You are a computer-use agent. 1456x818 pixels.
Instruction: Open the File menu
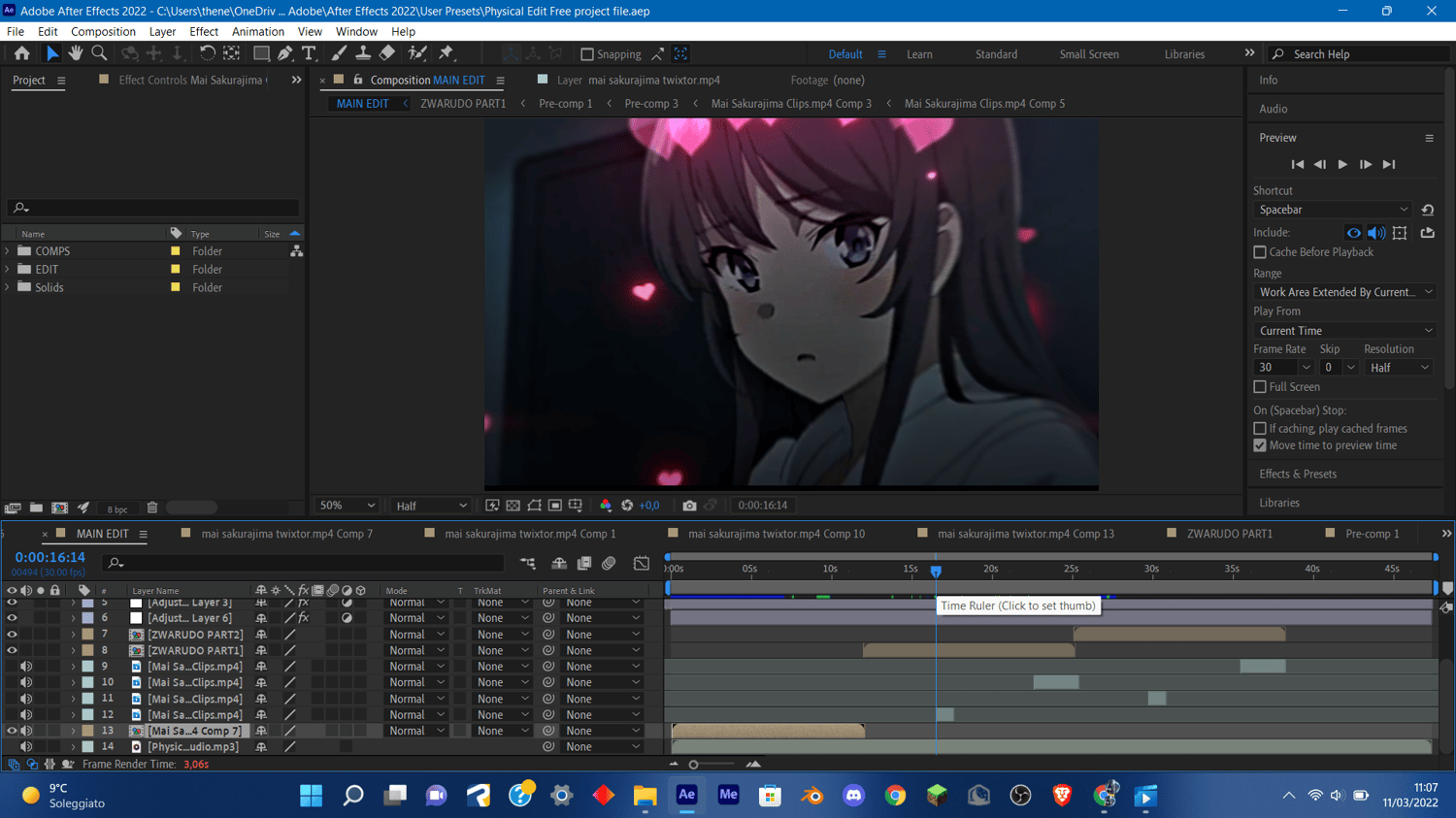click(x=16, y=32)
